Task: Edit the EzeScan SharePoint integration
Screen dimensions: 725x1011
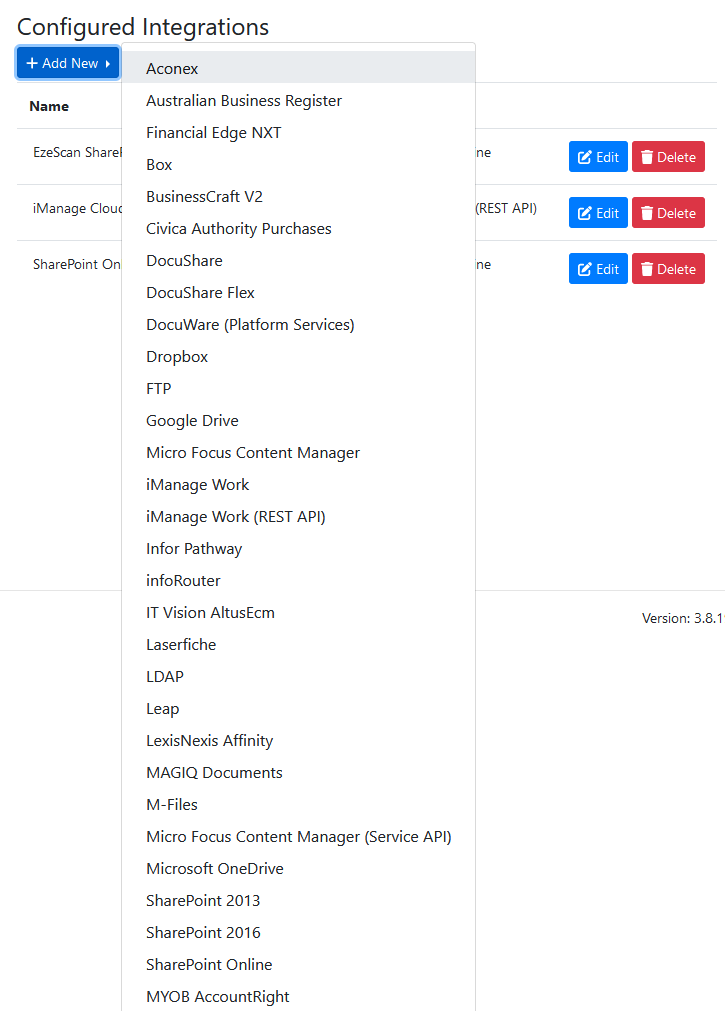Action: click(598, 157)
